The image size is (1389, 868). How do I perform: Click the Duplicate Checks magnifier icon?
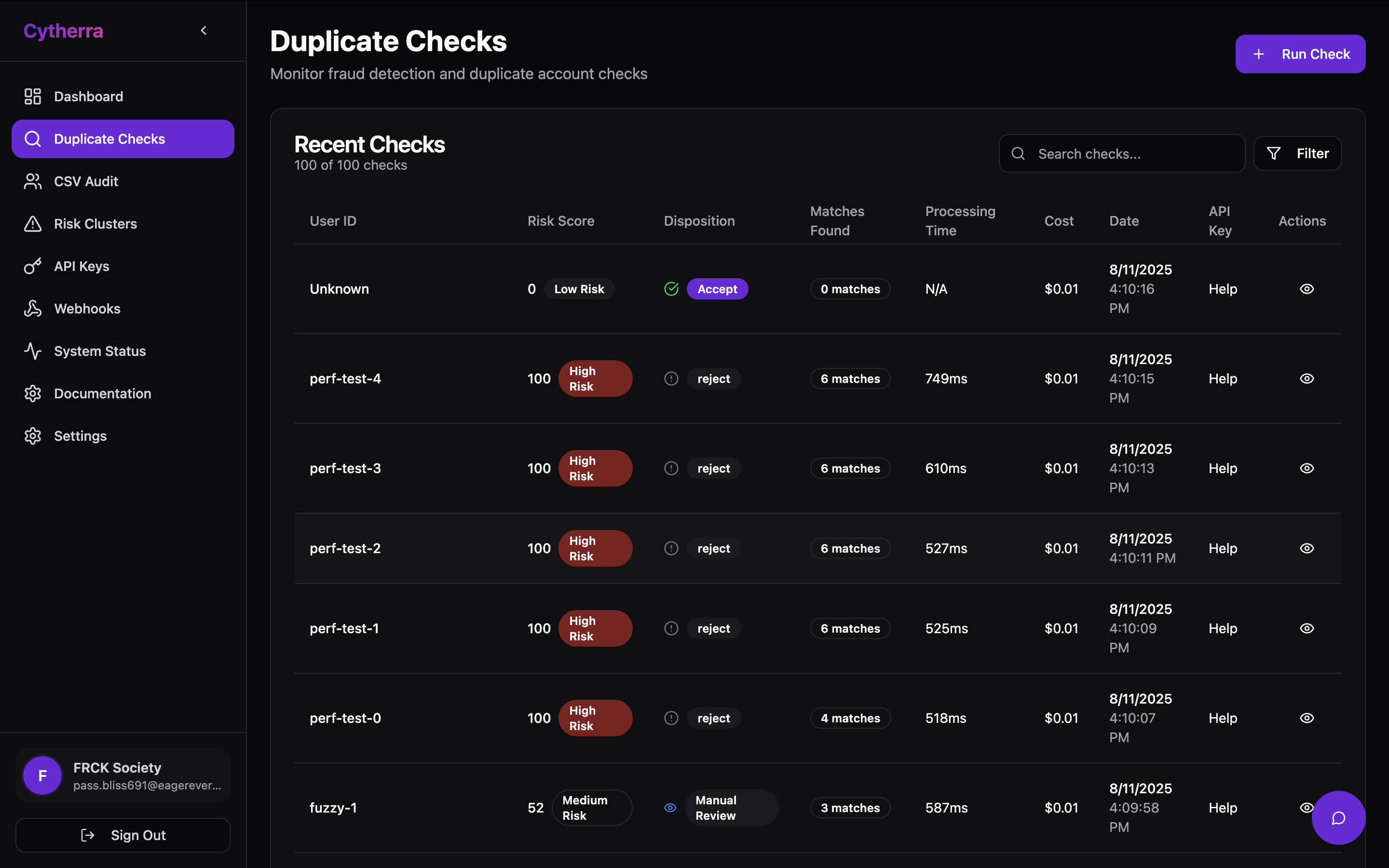(x=33, y=139)
